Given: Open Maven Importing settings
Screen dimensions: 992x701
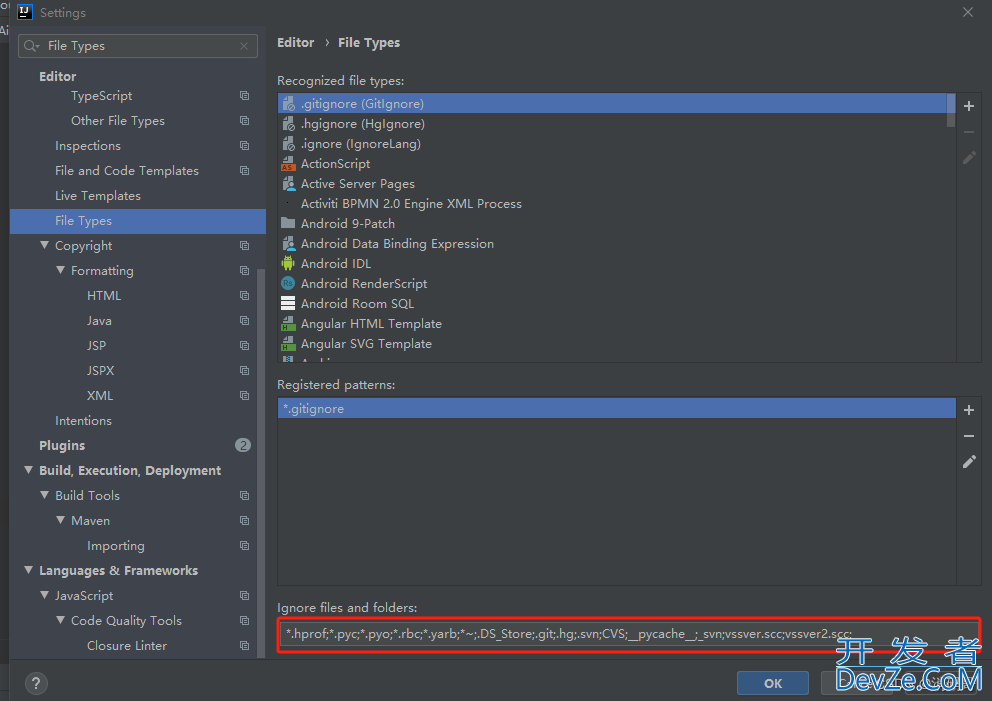Looking at the screenshot, I should click(116, 545).
